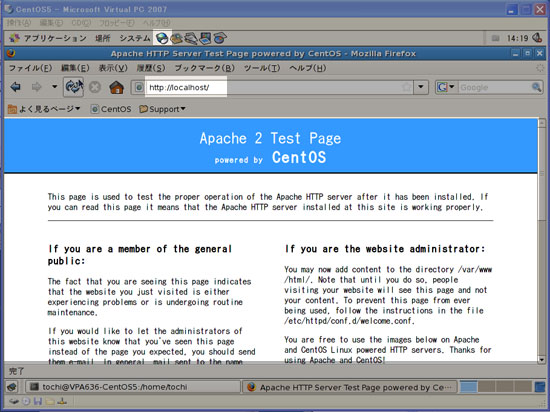Image resolution: width=550 pixels, height=412 pixels.
Task: Go back with the Firefox back arrow
Action: click(15, 87)
